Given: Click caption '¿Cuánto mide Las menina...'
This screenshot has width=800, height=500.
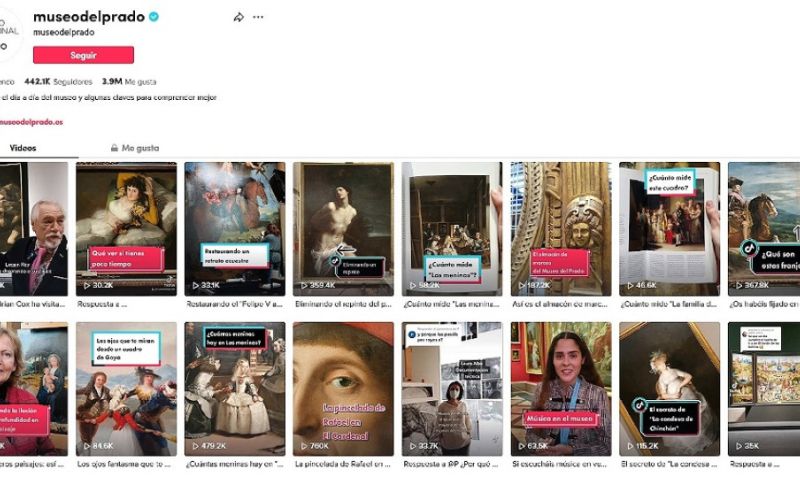Looking at the screenshot, I should pos(451,304).
